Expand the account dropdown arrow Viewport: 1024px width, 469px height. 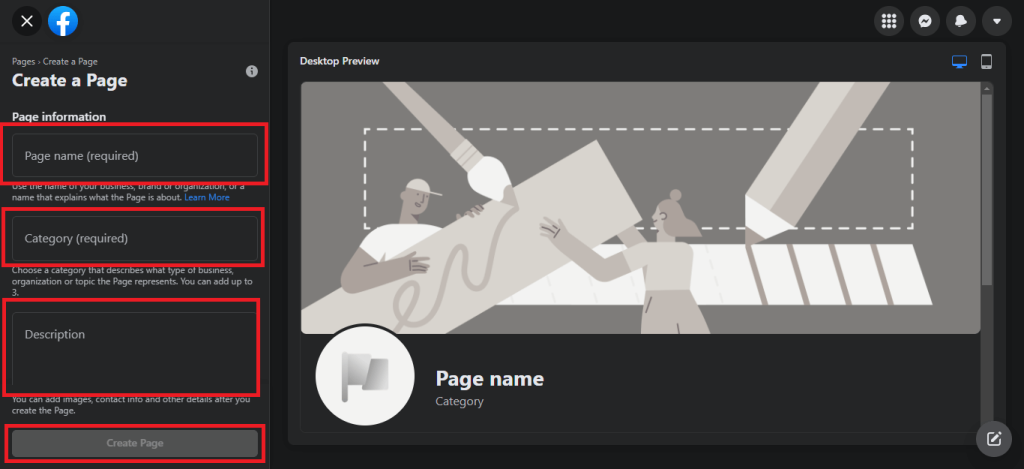click(997, 21)
